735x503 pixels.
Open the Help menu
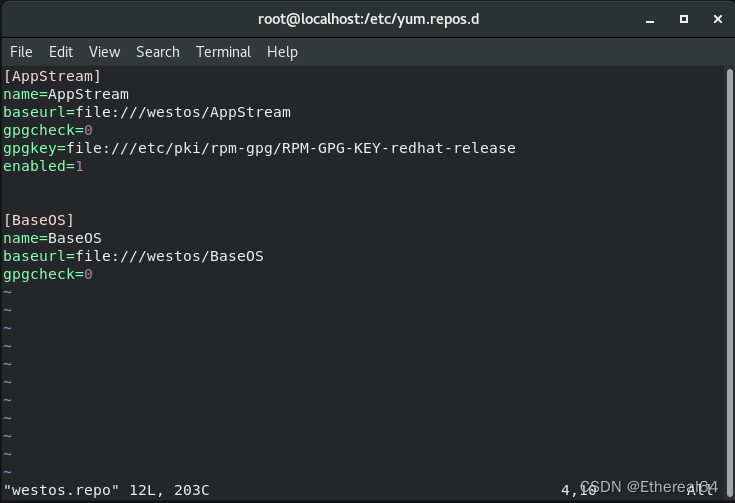click(282, 52)
